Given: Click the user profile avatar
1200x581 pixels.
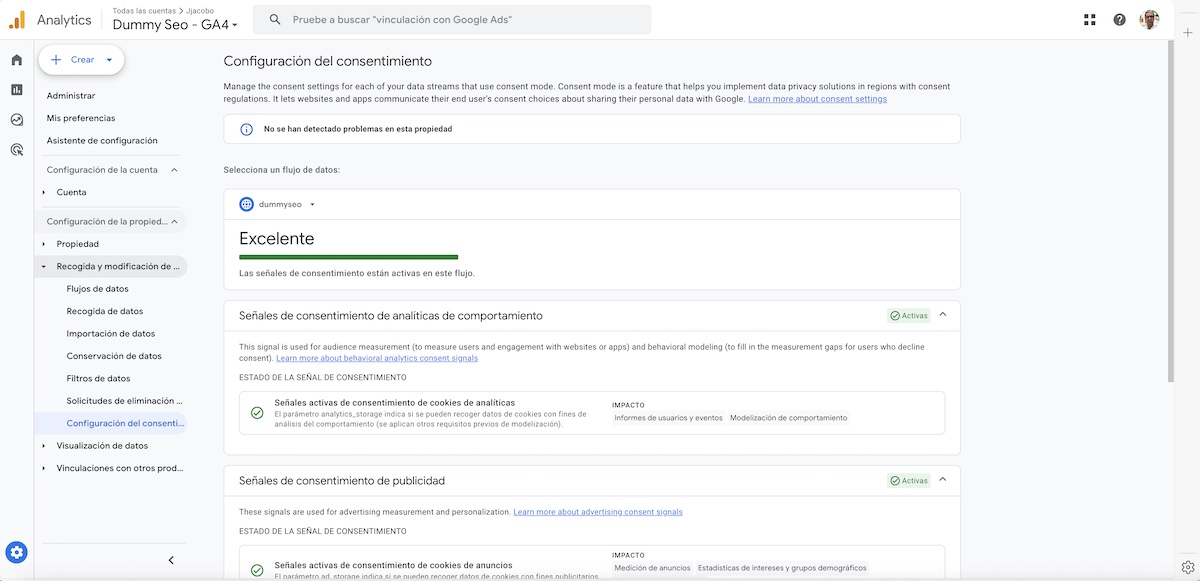Looking at the screenshot, I should (1149, 20).
